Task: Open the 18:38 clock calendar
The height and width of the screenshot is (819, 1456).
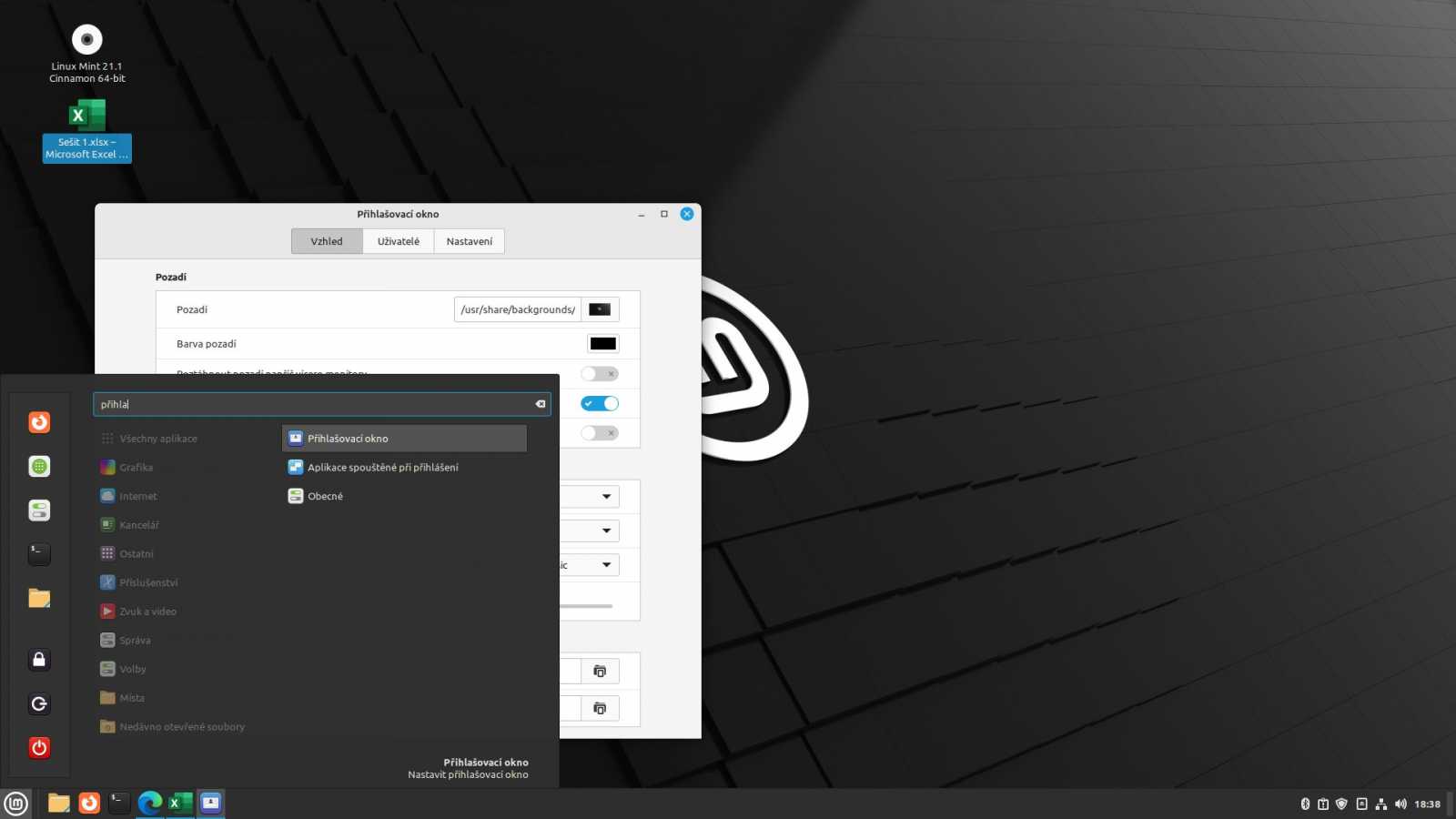Action: coord(1427,804)
